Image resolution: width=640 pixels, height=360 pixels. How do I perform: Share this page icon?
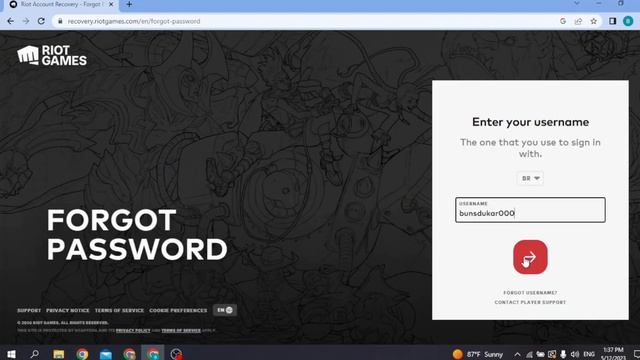tap(578, 21)
